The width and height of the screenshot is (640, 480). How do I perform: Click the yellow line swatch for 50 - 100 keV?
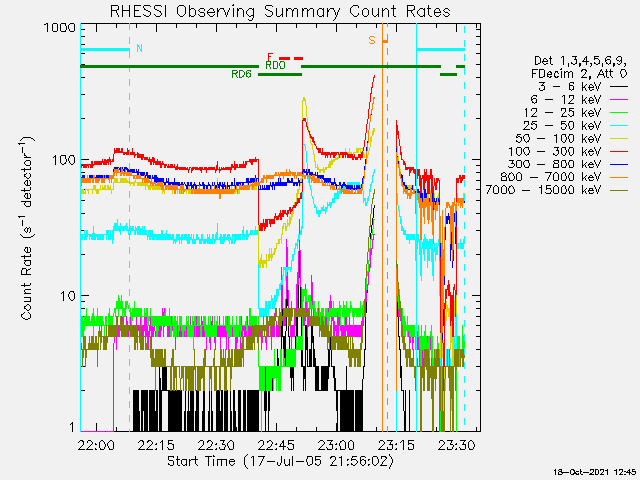(619, 139)
